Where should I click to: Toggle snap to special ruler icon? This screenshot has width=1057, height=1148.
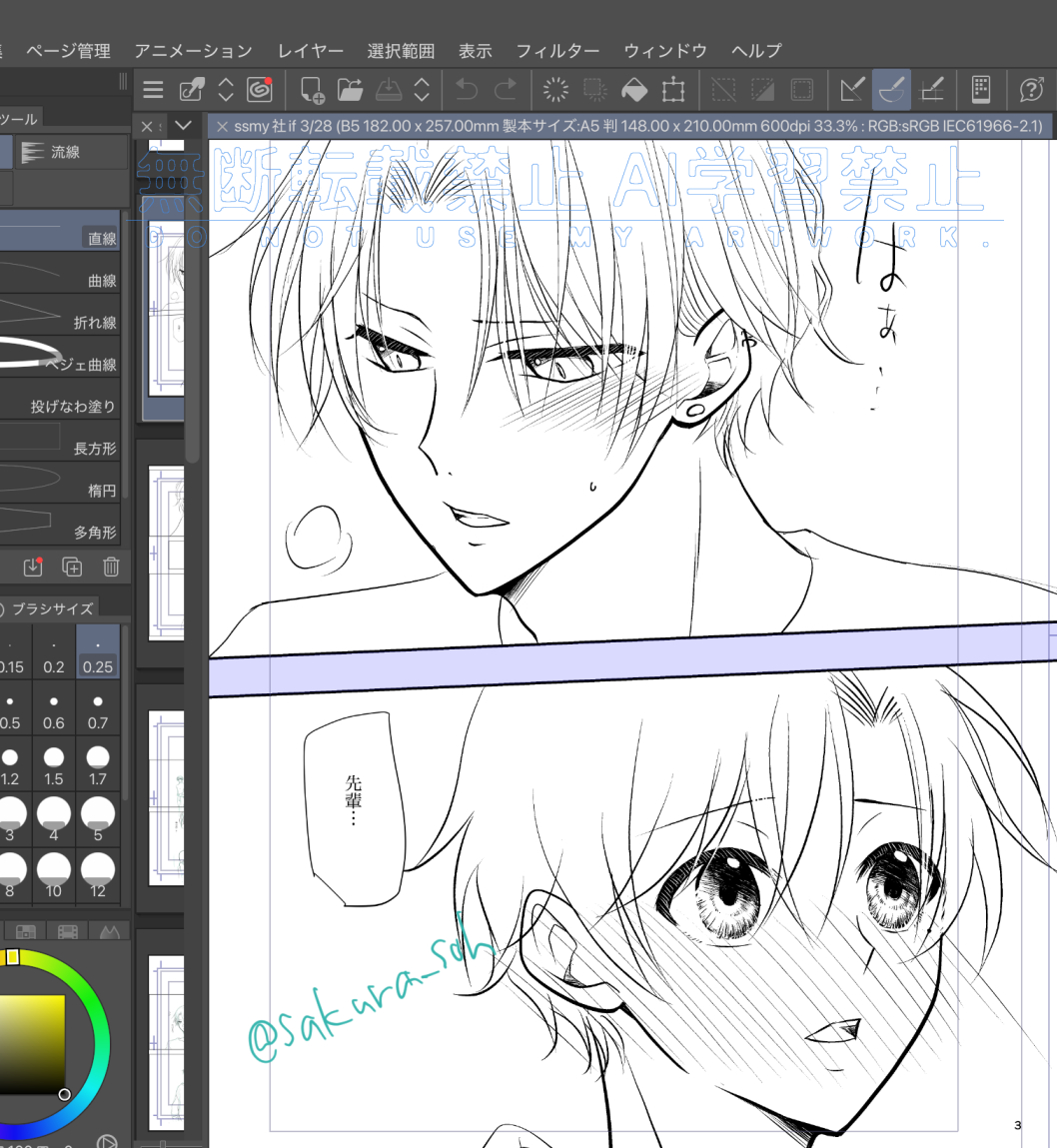click(x=891, y=90)
